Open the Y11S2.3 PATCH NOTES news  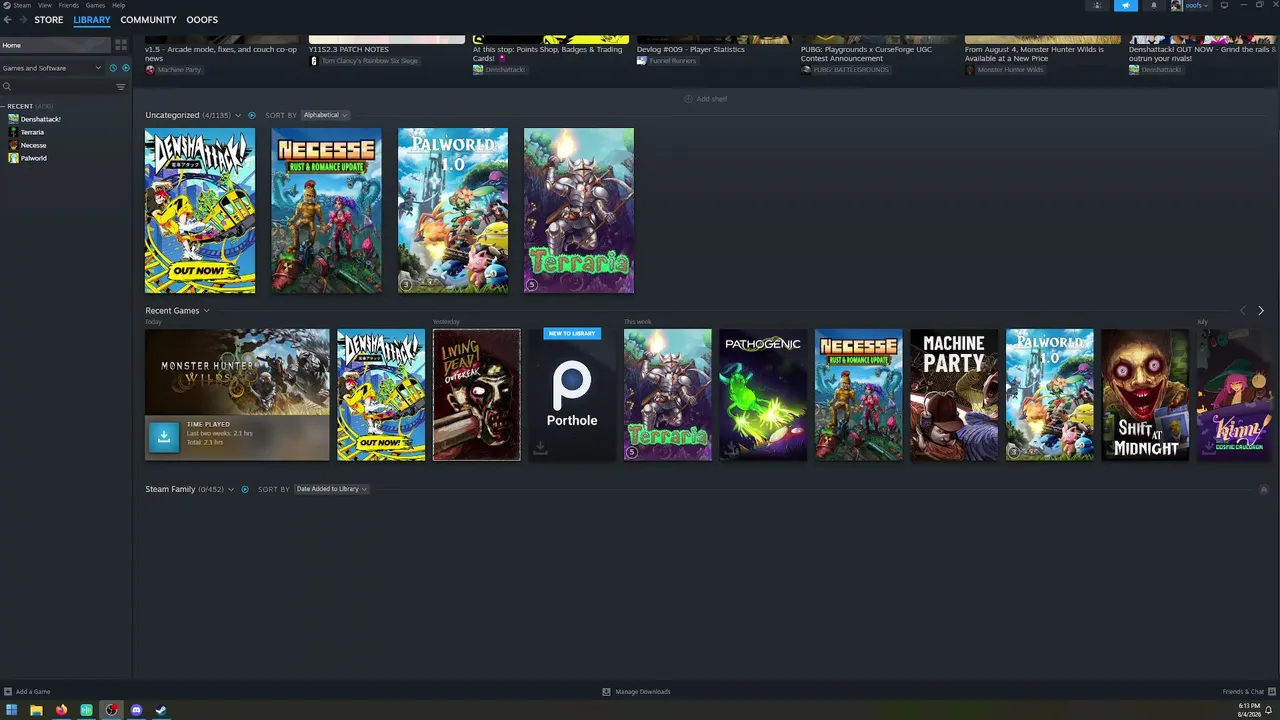pos(349,49)
